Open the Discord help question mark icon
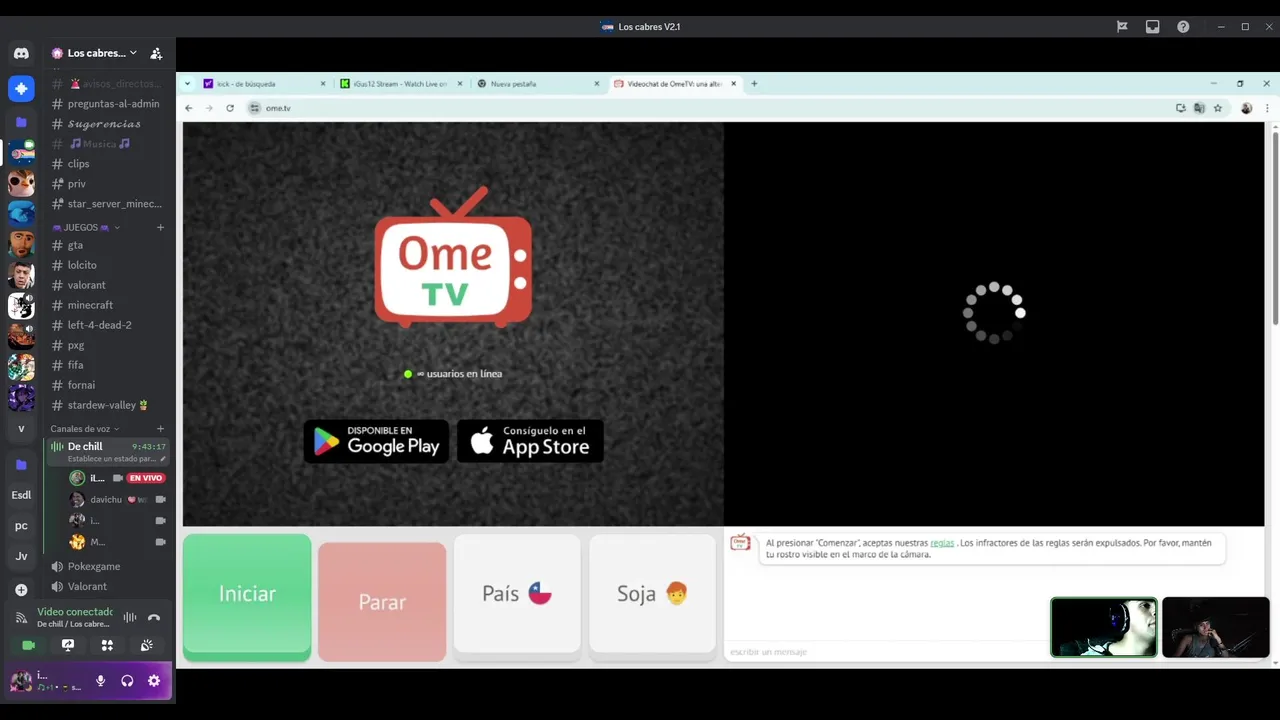 coord(1183,27)
